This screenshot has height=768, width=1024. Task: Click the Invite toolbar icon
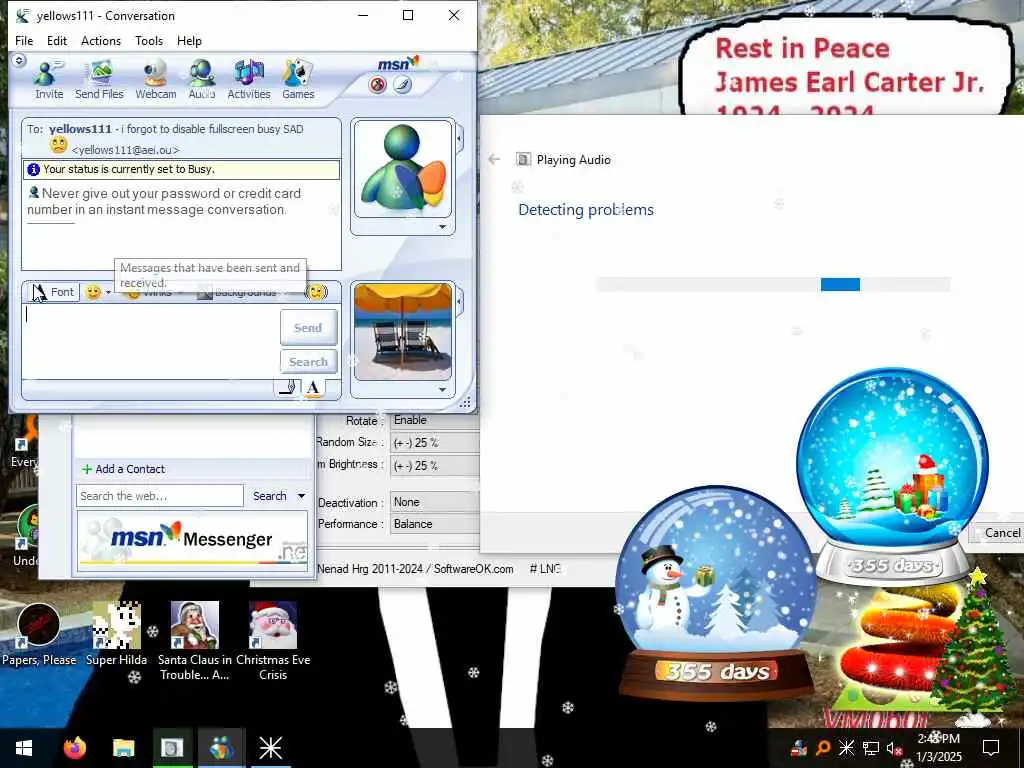(48, 79)
